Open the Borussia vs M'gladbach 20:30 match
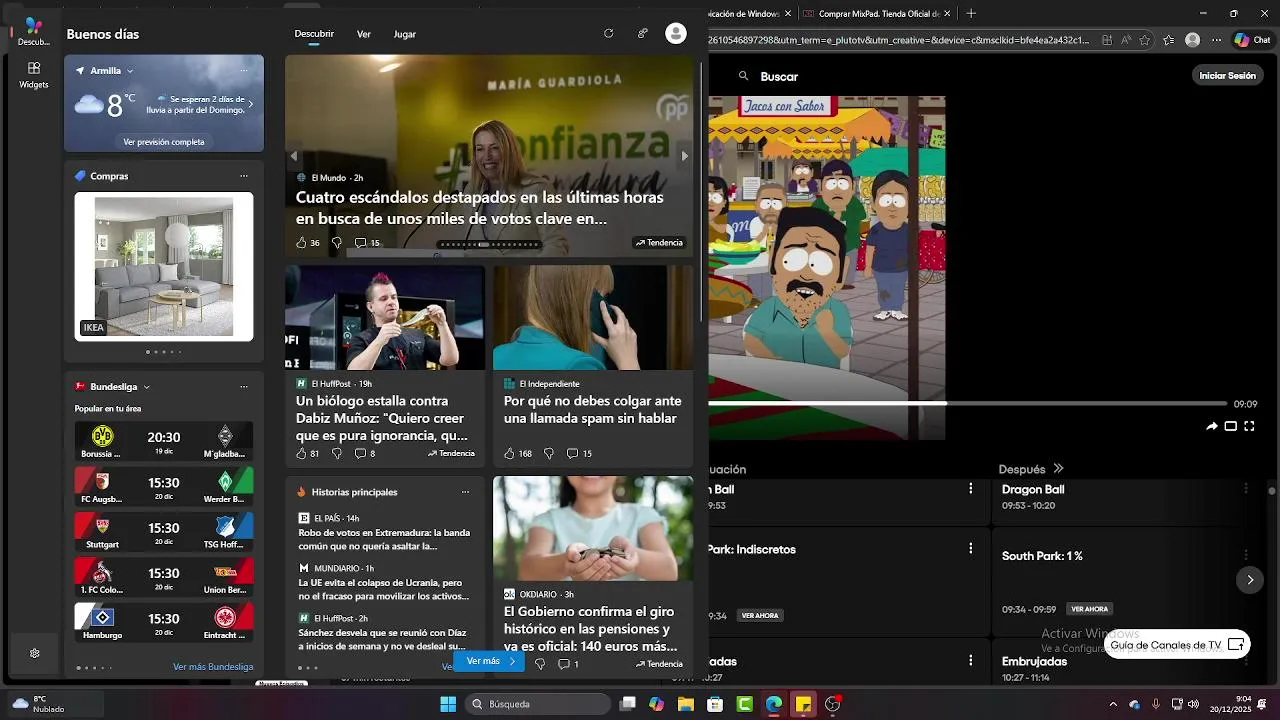 (164, 441)
